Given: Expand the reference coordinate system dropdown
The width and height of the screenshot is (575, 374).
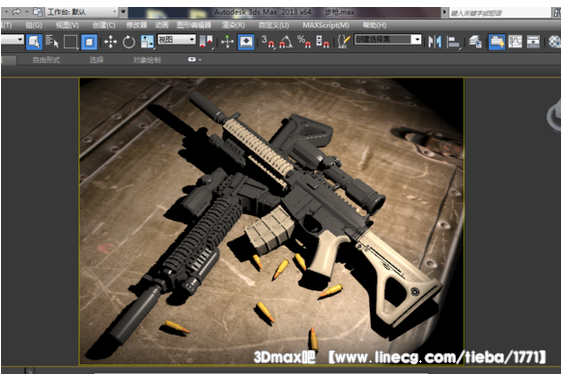Looking at the screenshot, I should pos(176,39).
